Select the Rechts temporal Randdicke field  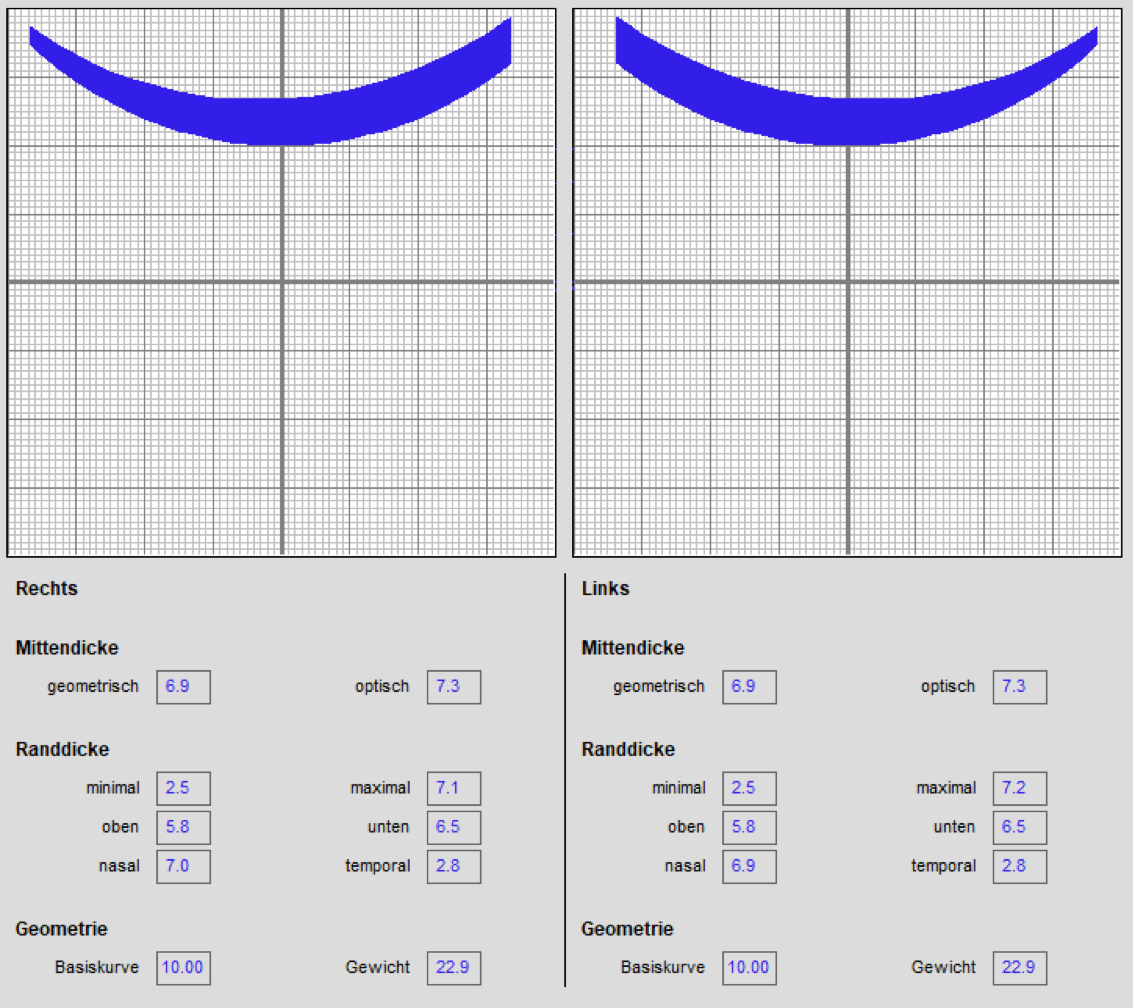pyautogui.click(x=453, y=867)
